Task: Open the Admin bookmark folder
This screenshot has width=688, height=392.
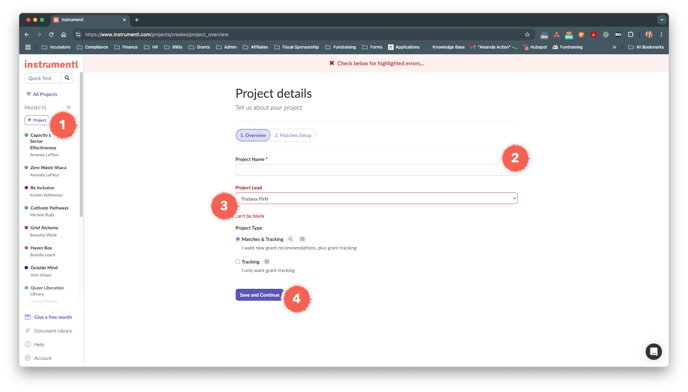Action: coord(226,47)
